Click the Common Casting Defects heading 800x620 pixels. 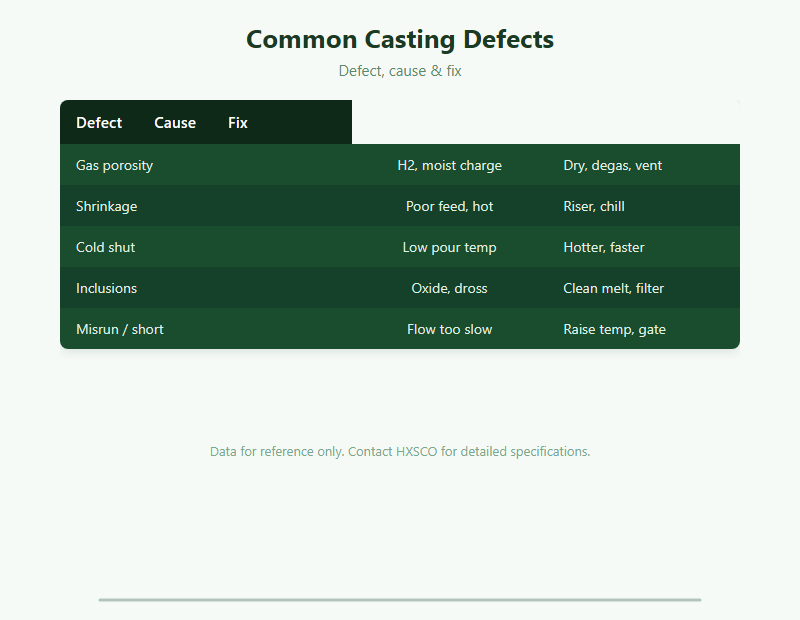tap(400, 39)
